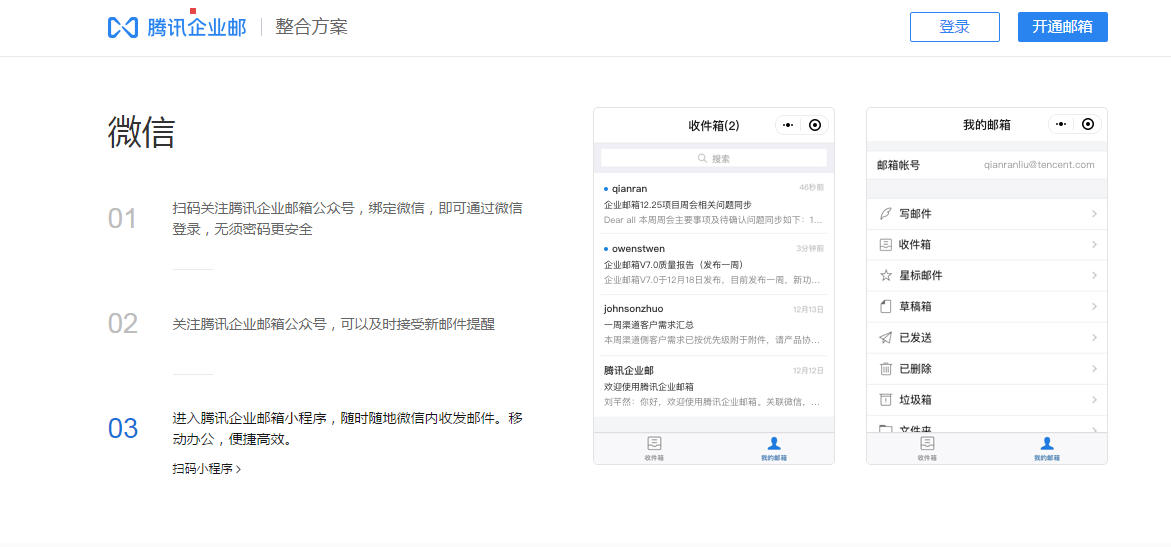Viewport: 1171px width, 547px height.
Task: Click the star icon beside 星标邮件
Action: [885, 275]
